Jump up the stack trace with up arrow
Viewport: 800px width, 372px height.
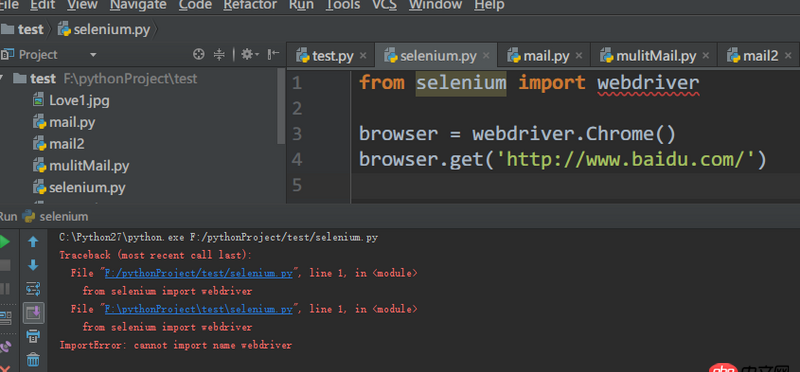point(33,241)
